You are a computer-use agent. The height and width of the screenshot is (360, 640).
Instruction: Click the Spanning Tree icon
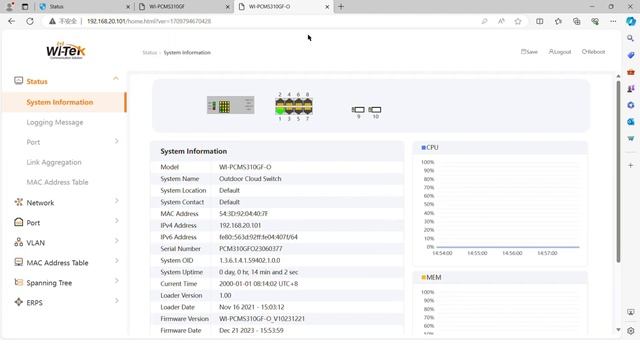pos(18,282)
